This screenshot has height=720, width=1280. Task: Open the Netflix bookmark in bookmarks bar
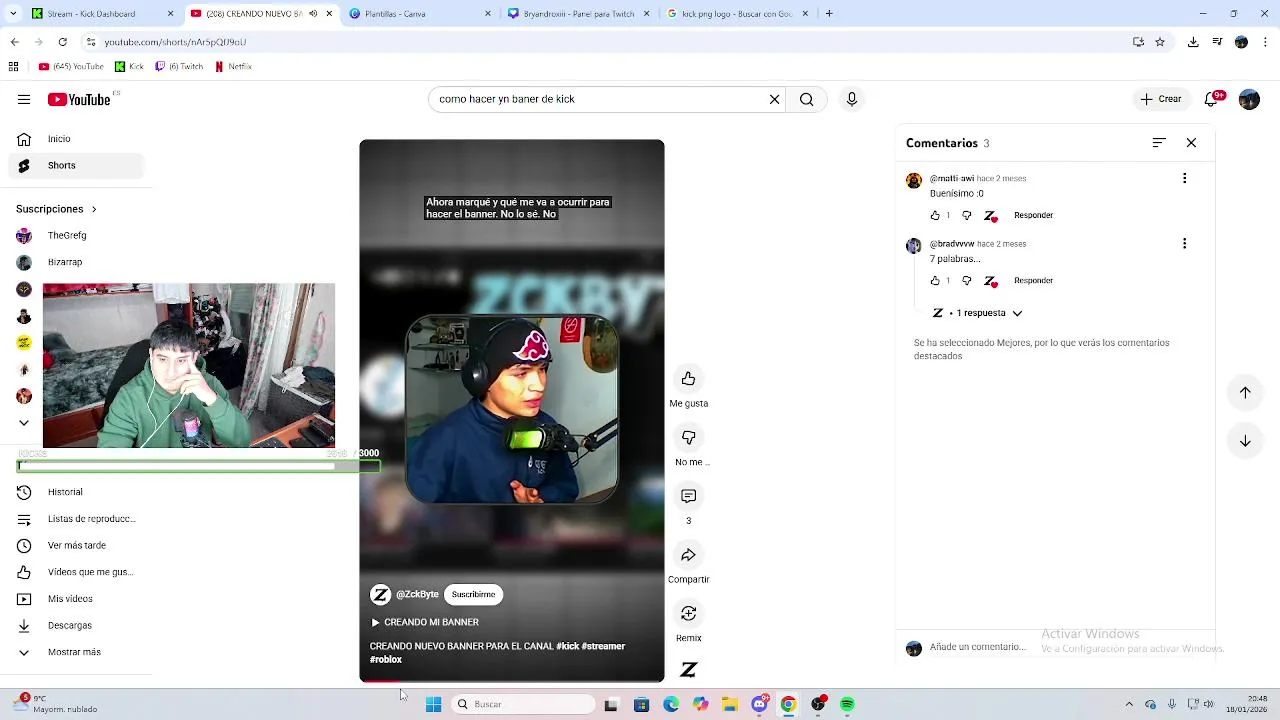coord(233,67)
